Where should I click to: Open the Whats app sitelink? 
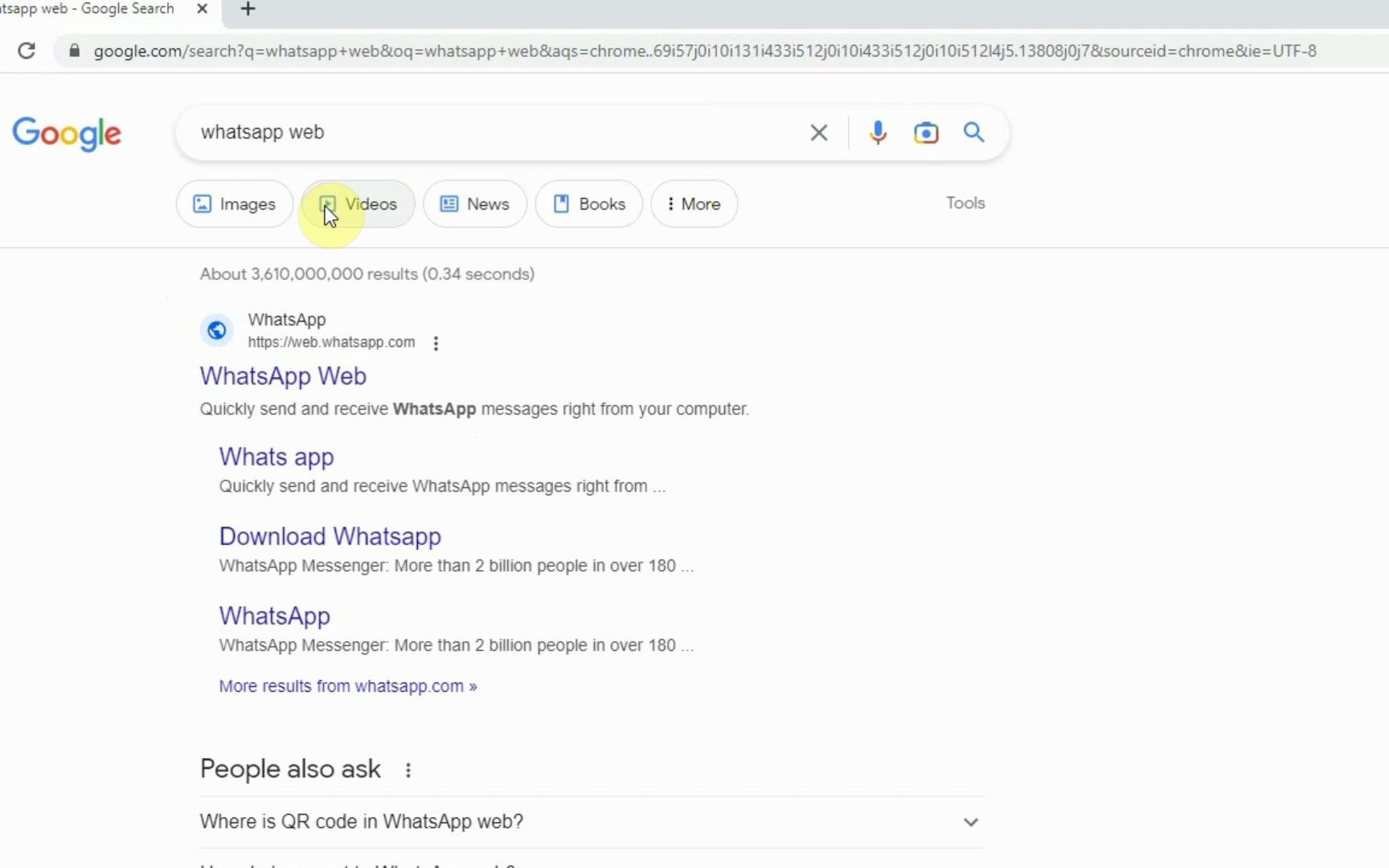[x=277, y=457]
